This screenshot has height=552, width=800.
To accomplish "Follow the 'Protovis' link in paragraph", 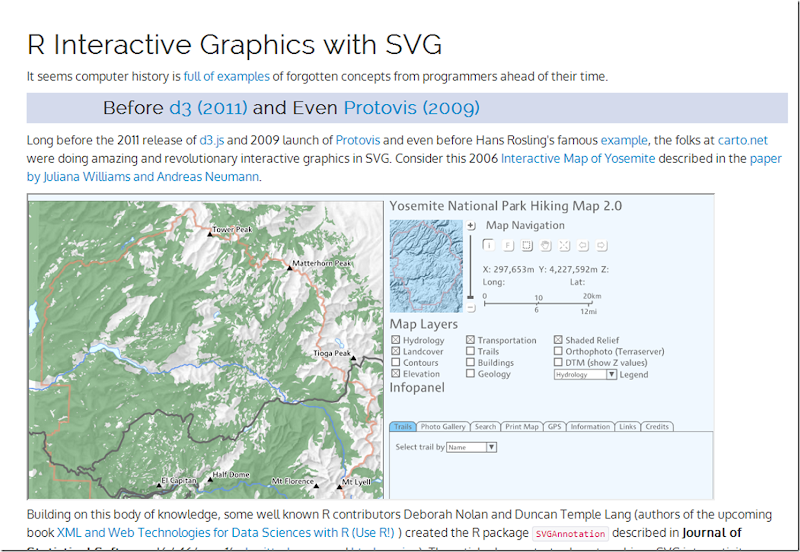I will coord(358,140).
